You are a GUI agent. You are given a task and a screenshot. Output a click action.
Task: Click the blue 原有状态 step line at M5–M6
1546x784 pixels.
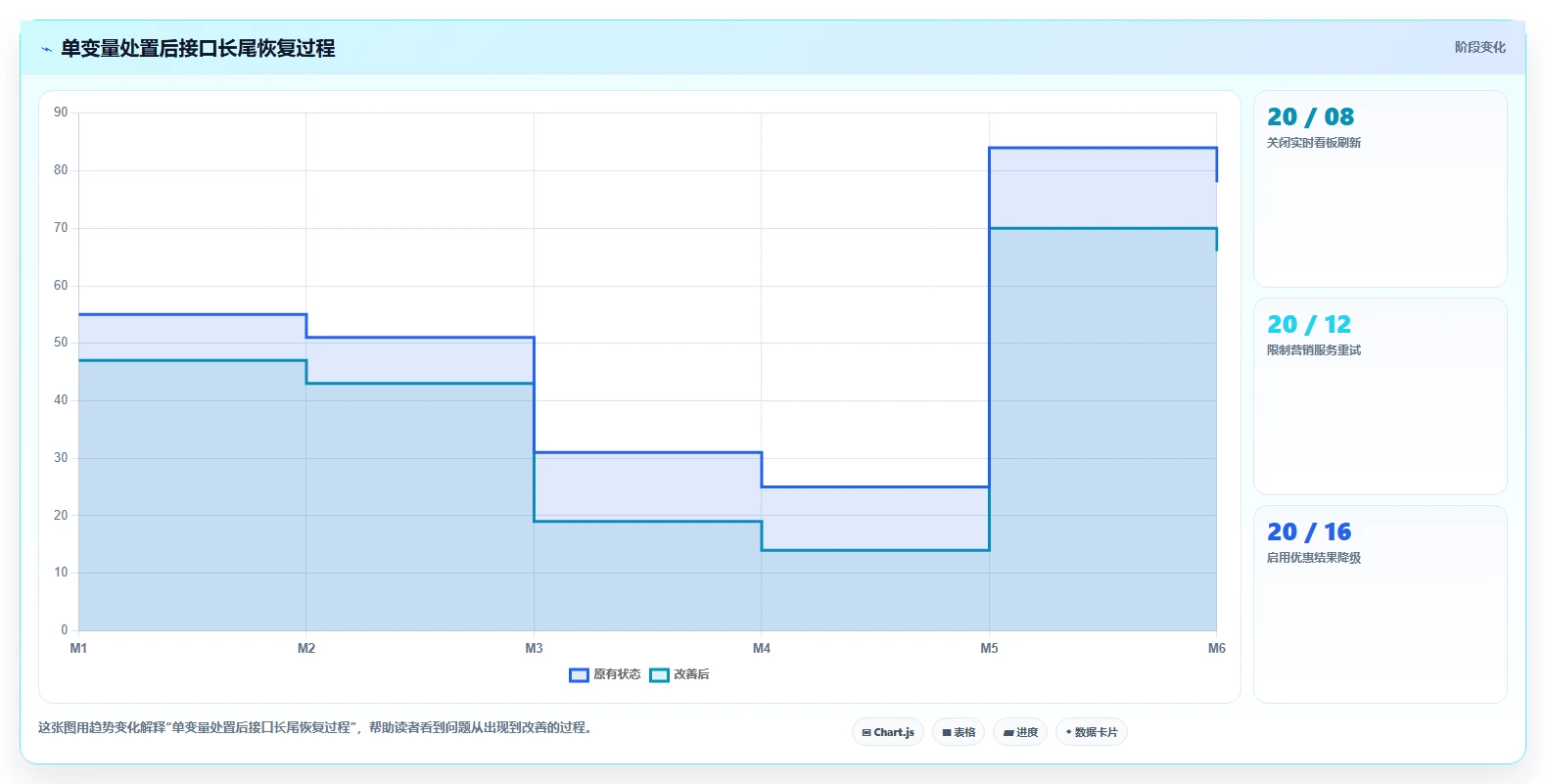pyautogui.click(x=1103, y=148)
